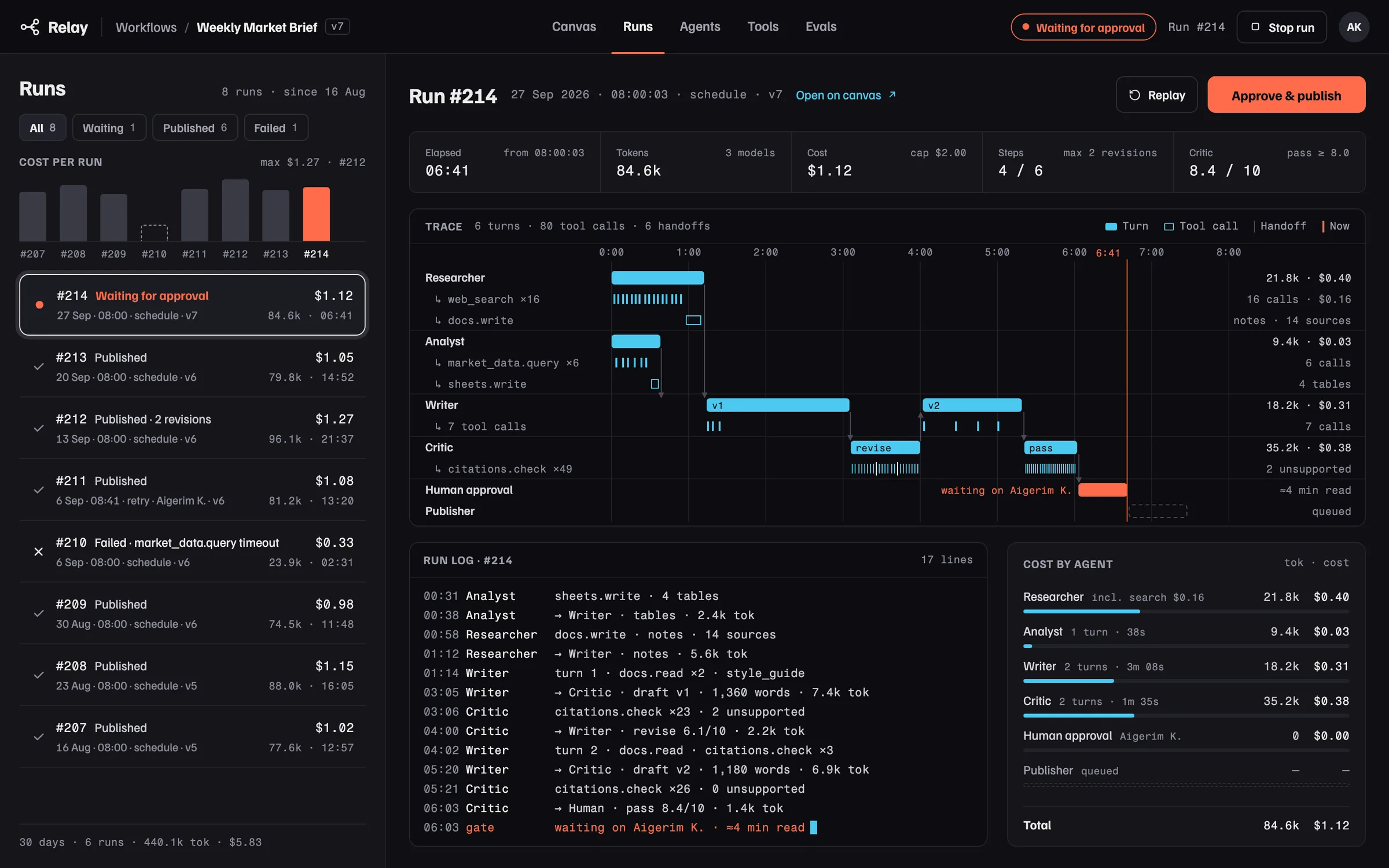Filter runs by Waiting
The height and width of the screenshot is (868, 1389).
(109, 128)
